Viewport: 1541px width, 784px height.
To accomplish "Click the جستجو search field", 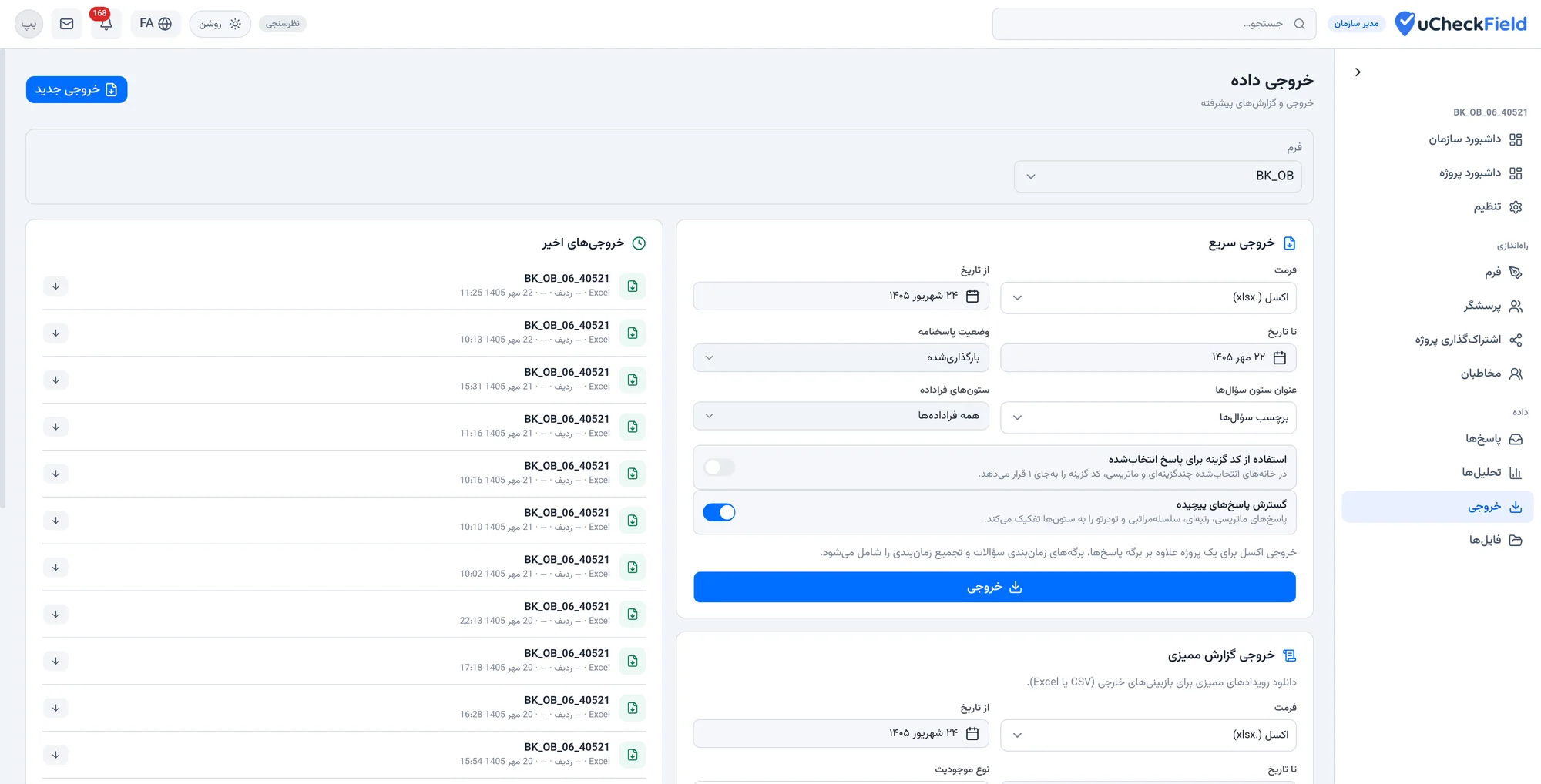I will pos(1153,24).
